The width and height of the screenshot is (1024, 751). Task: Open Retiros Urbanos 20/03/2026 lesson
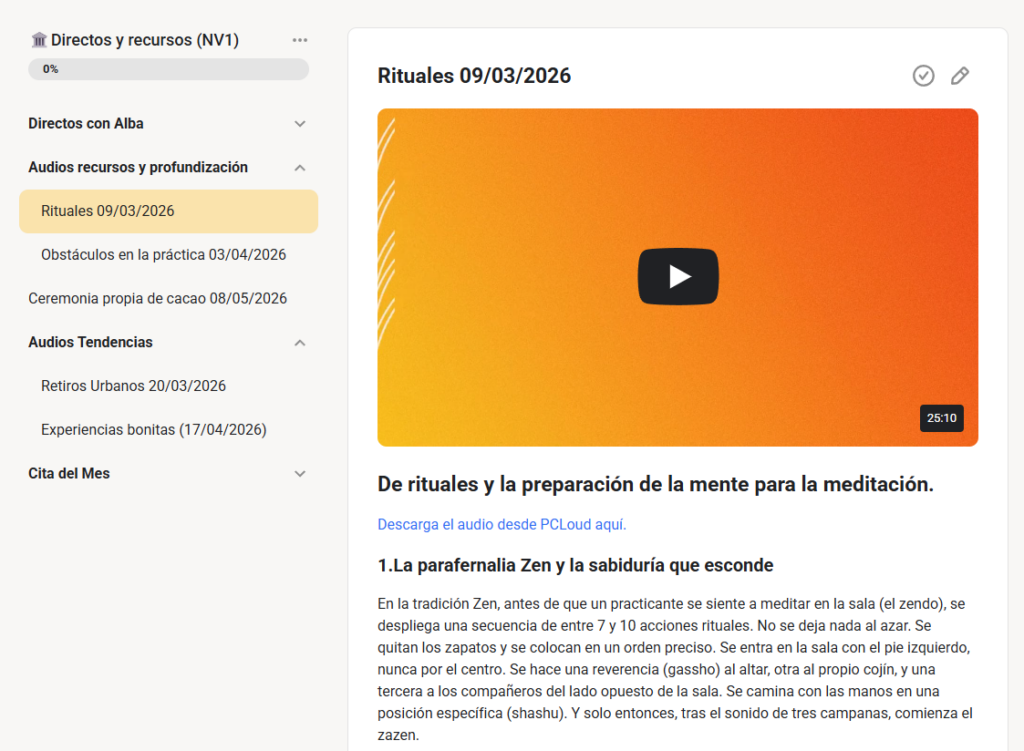tap(133, 386)
